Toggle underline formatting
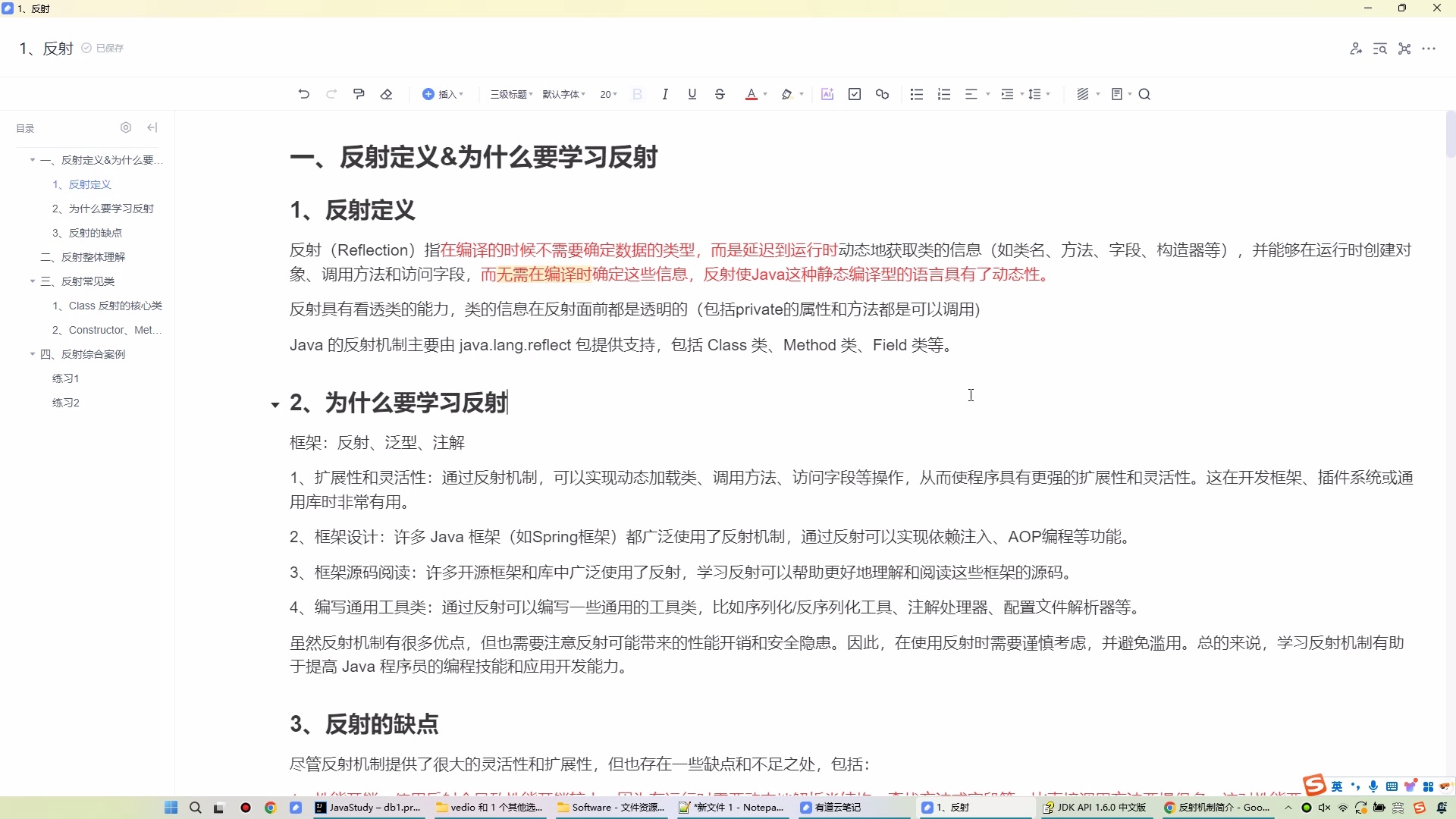This screenshot has height=819, width=1456. (692, 94)
